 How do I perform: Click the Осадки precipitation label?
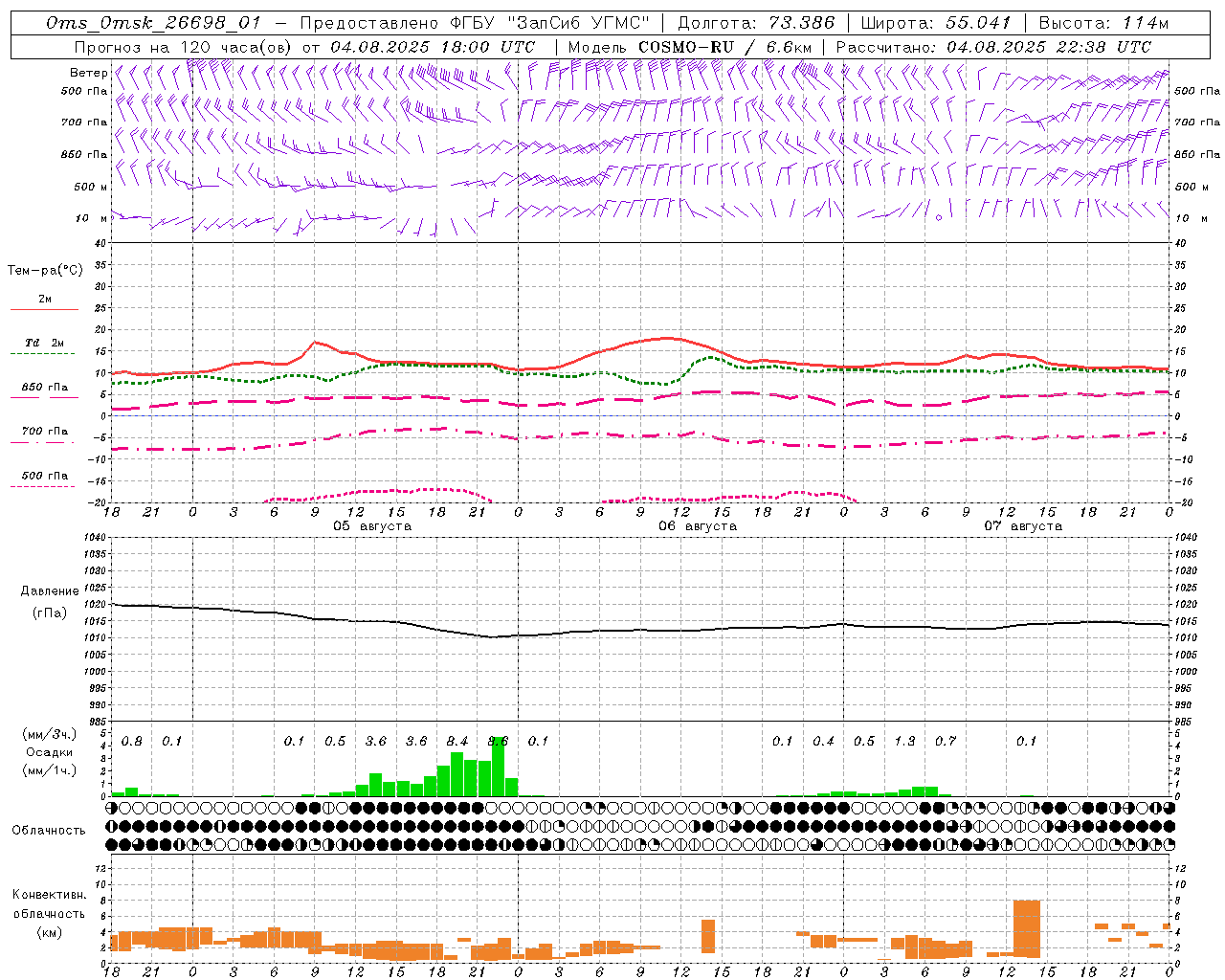tap(49, 752)
